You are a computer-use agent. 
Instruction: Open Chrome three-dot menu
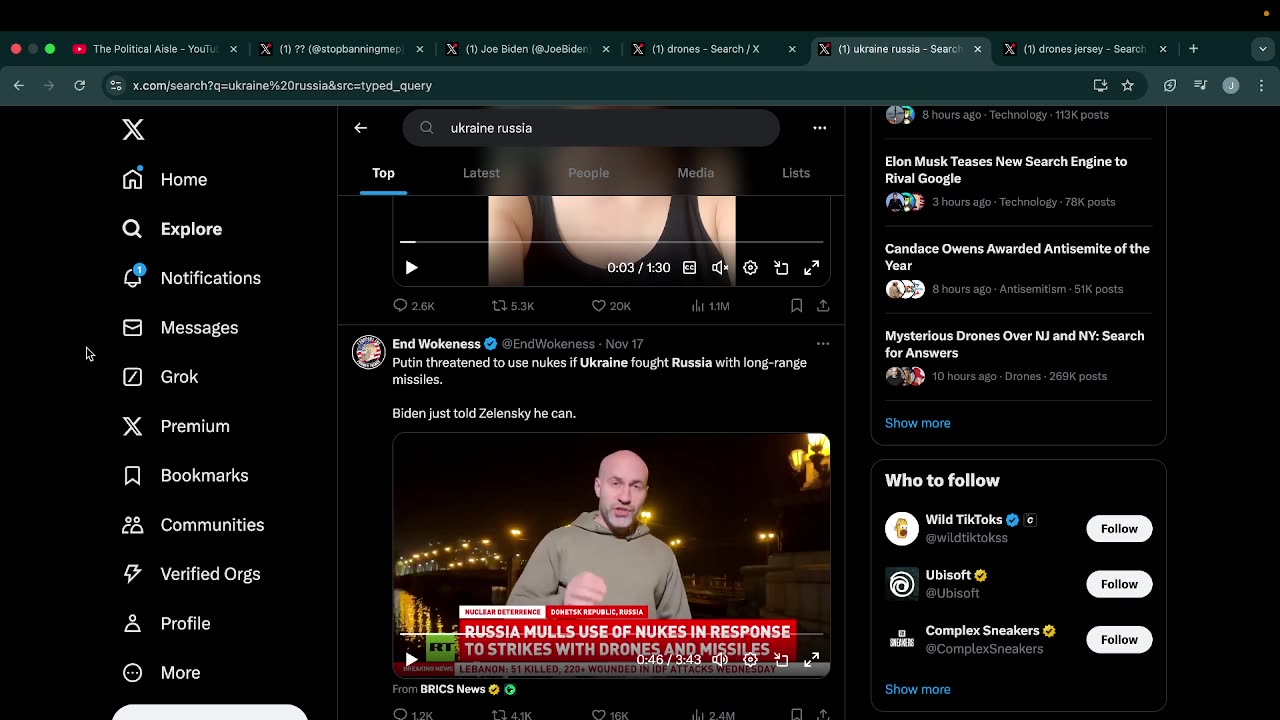pyautogui.click(x=1261, y=86)
